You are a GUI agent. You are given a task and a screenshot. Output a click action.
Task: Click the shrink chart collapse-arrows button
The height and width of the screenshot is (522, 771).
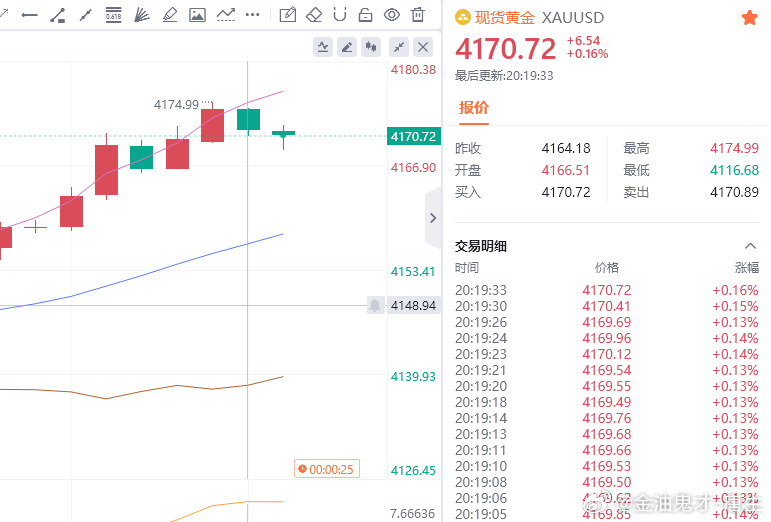pos(399,47)
